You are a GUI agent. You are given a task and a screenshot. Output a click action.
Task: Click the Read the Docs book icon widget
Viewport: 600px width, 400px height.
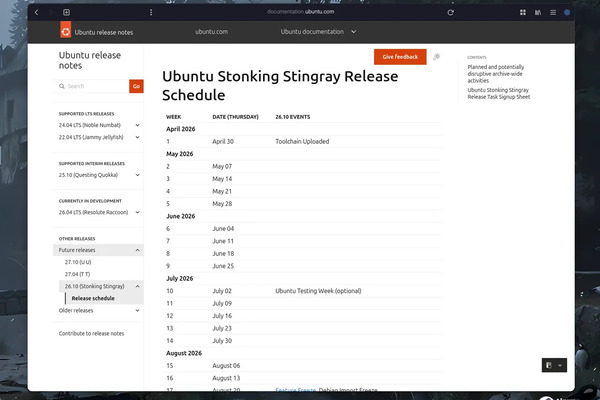click(549, 365)
